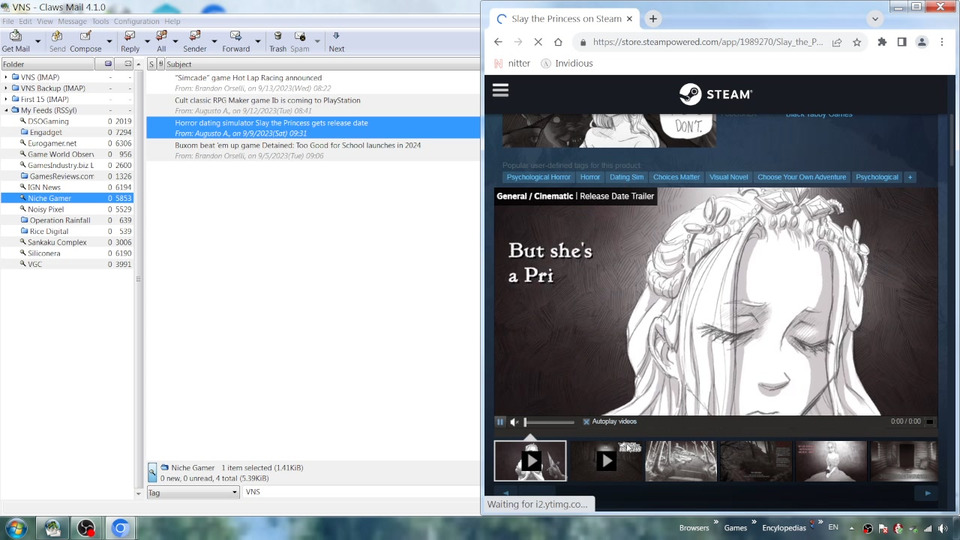Click the Visual Novel tag

pos(729,177)
